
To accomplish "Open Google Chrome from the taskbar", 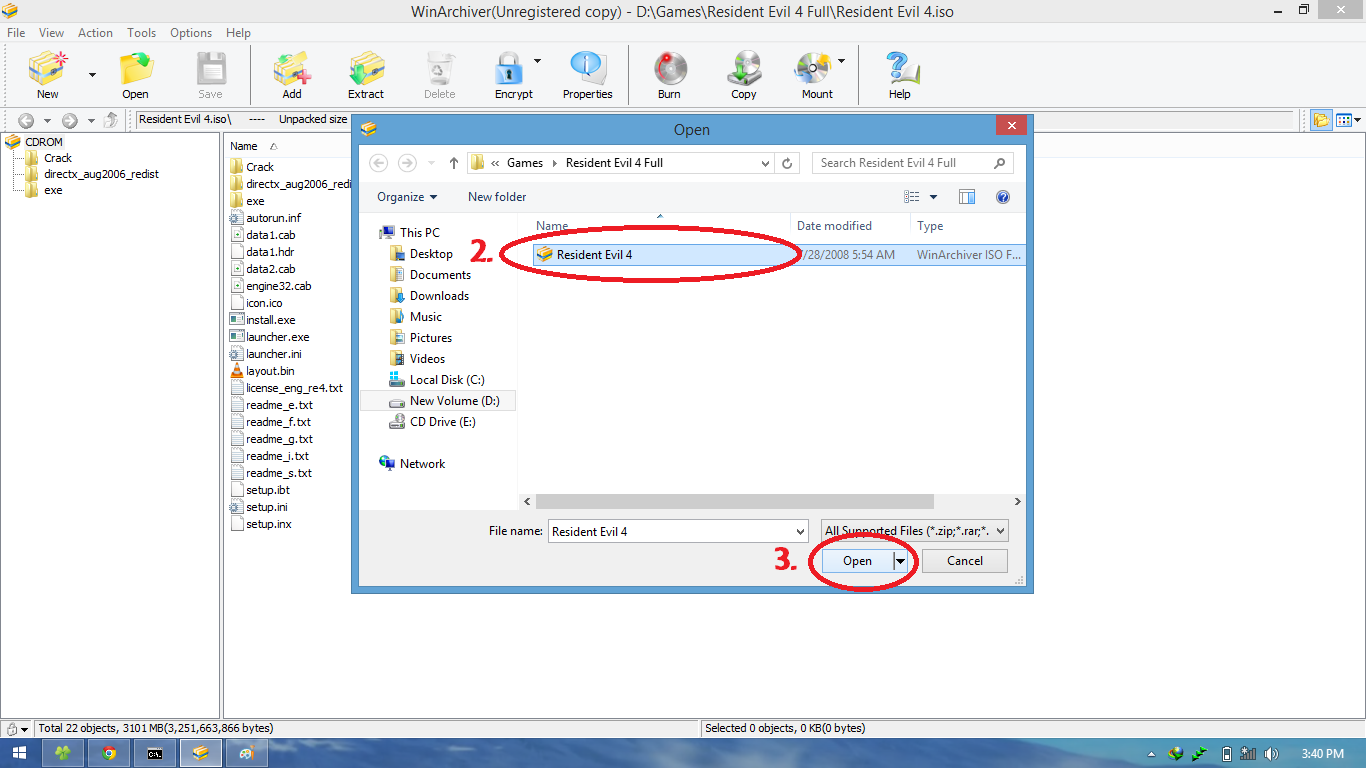I will [108, 754].
